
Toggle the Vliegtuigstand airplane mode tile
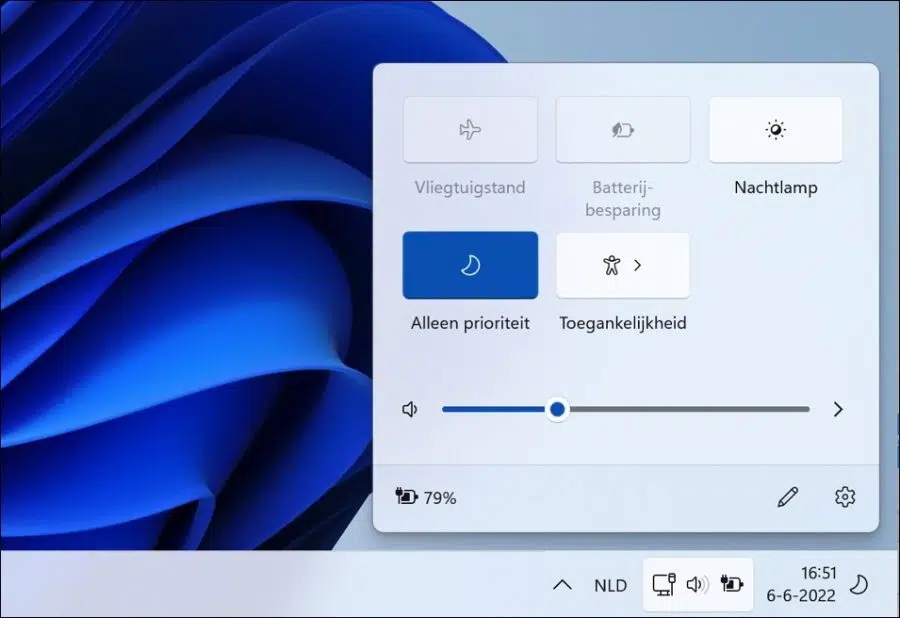pyautogui.click(x=470, y=130)
